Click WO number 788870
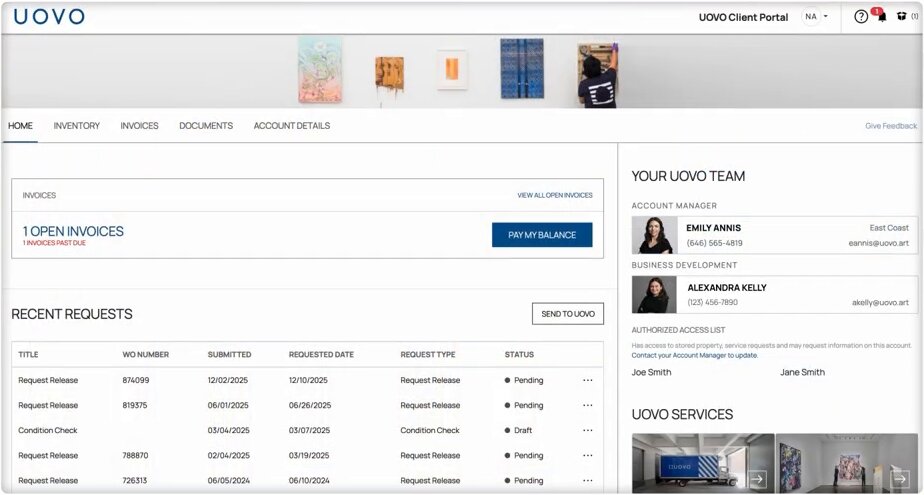The height and width of the screenshot is (495, 924). point(136,456)
